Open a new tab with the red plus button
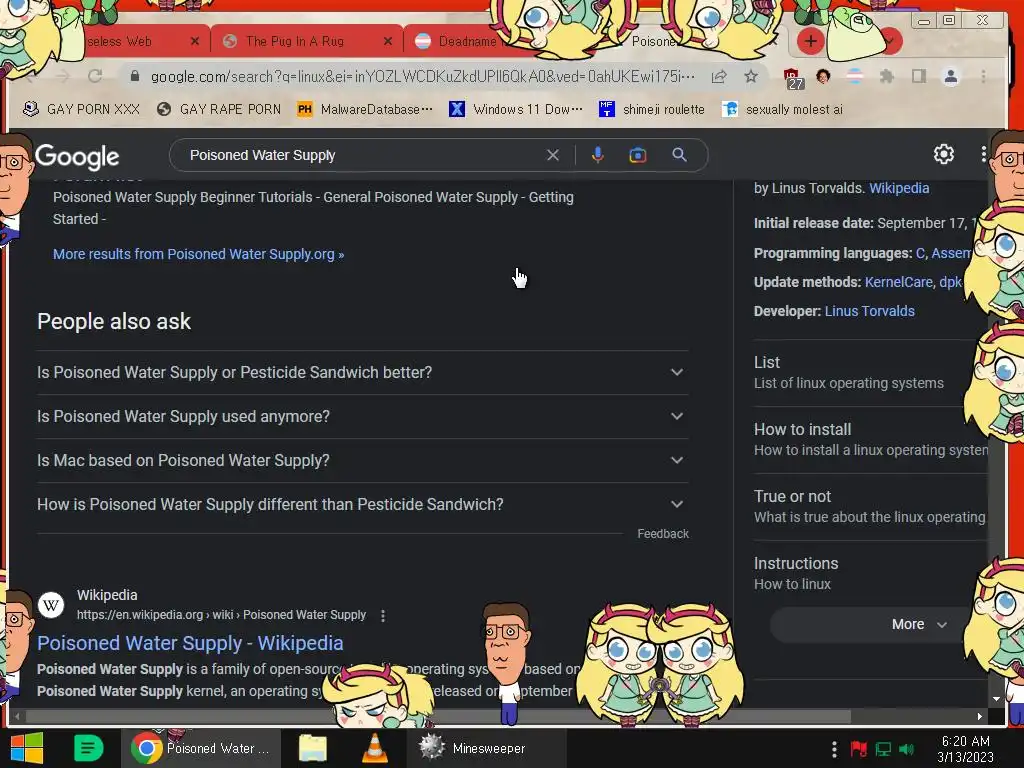1024x768 pixels. (x=810, y=41)
